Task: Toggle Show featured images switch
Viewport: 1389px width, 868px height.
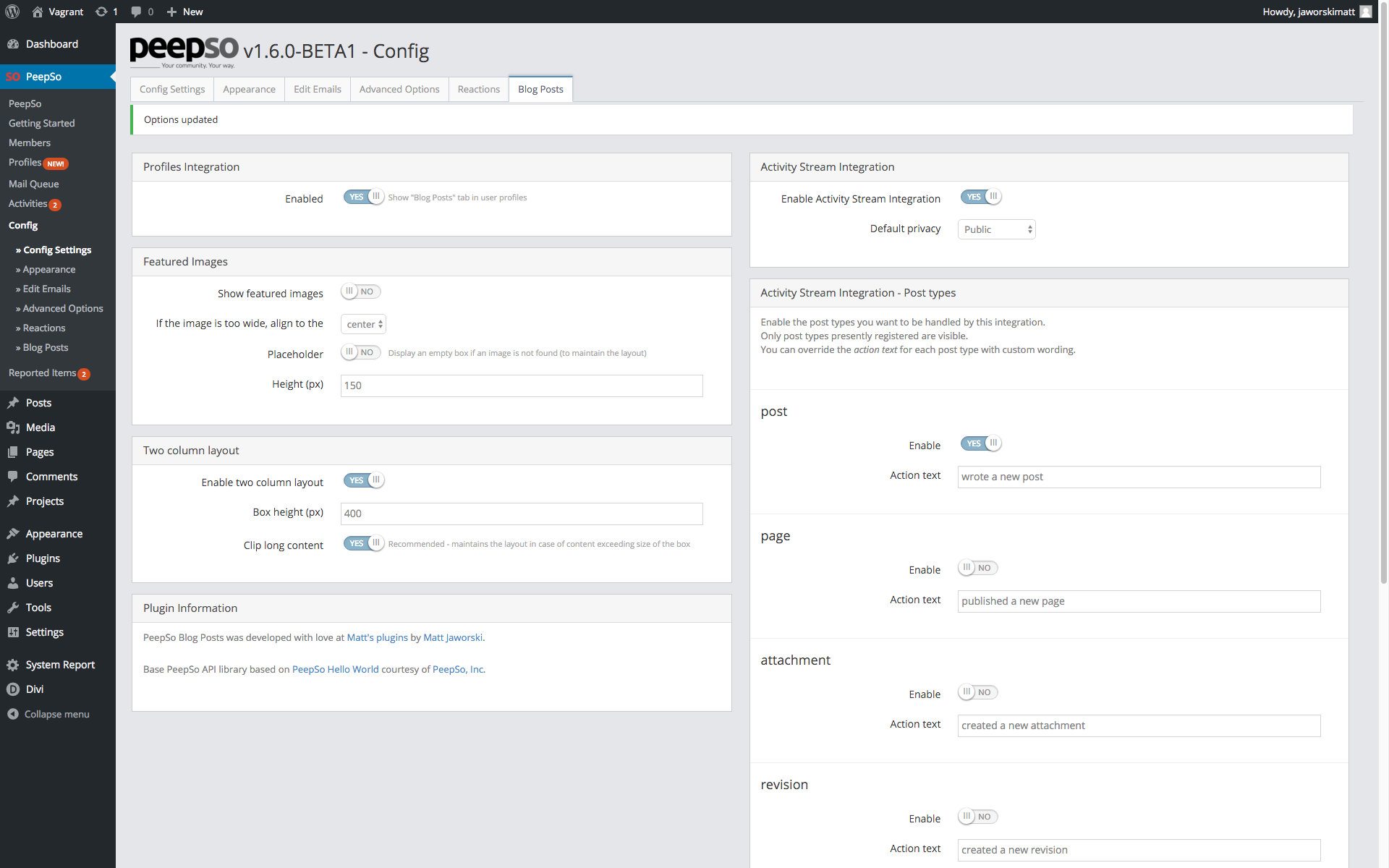Action: point(361,292)
